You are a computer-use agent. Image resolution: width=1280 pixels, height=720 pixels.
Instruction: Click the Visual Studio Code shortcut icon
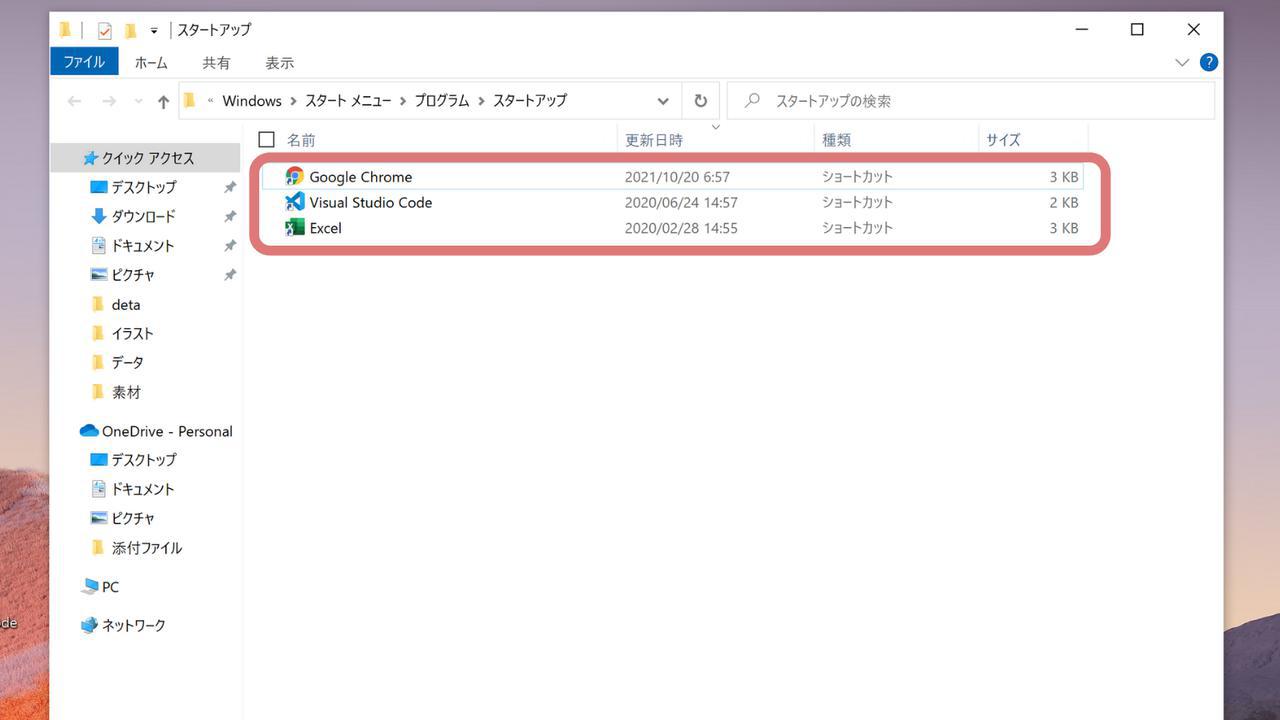click(294, 202)
